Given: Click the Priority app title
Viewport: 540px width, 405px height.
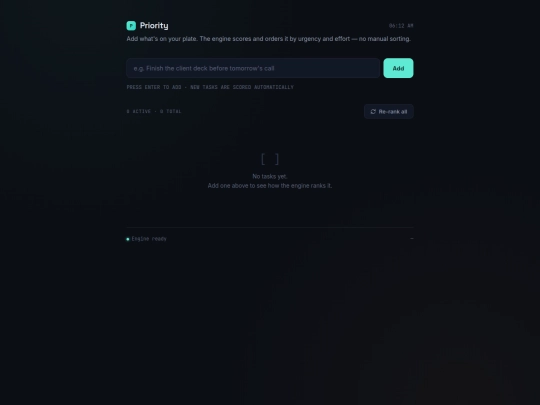Looking at the screenshot, I should (x=154, y=25).
